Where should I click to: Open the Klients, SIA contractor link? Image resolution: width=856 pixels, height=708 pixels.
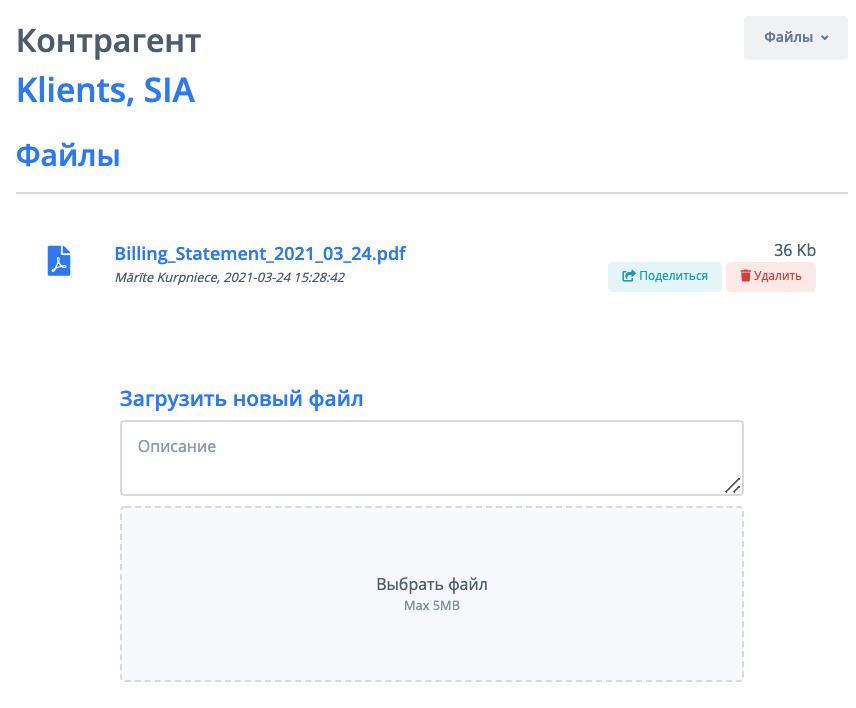[106, 90]
